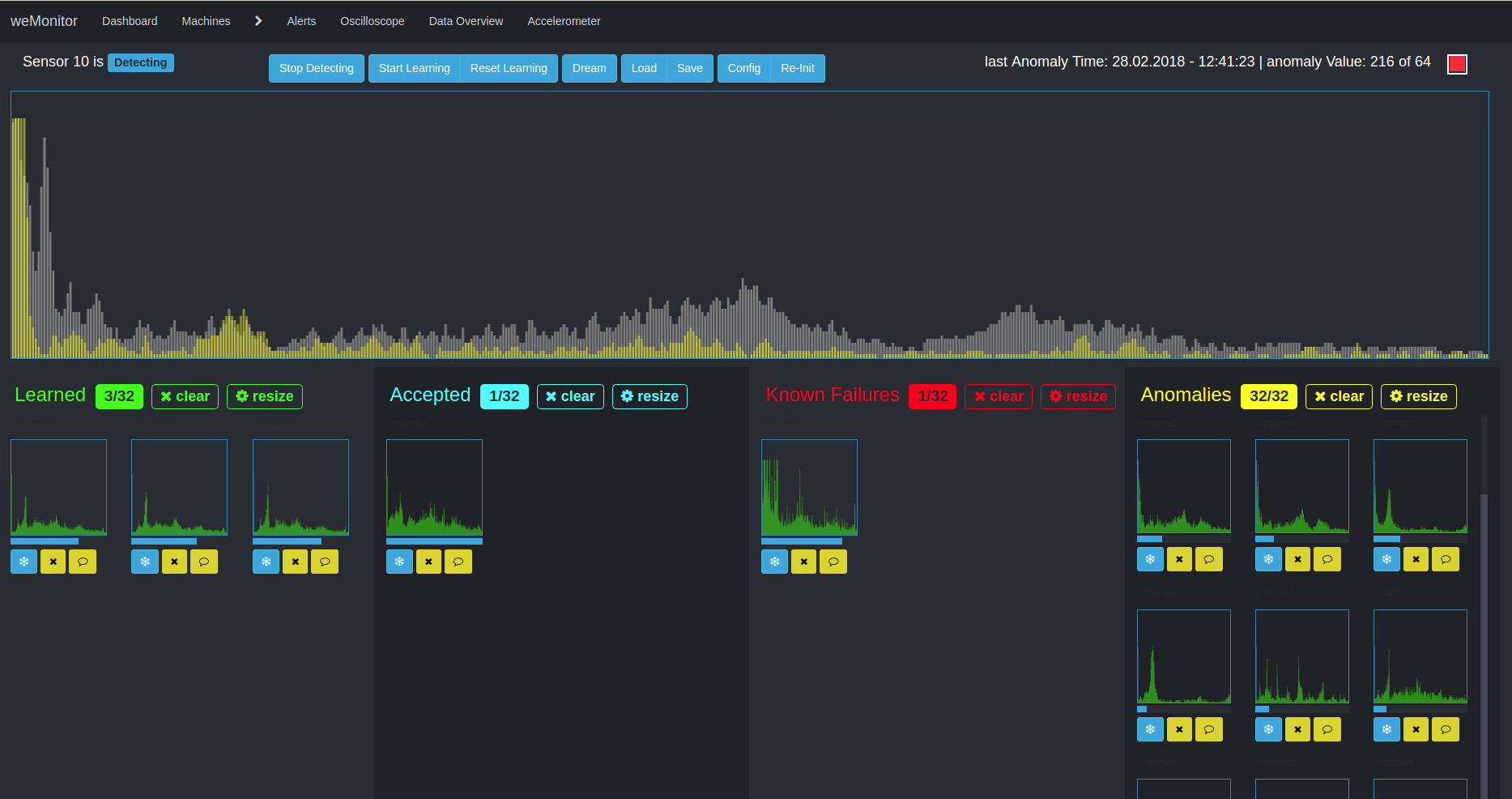Screen dimensions: 1512x799
Task: Clear the Accepted patterns list
Action: 570,396
